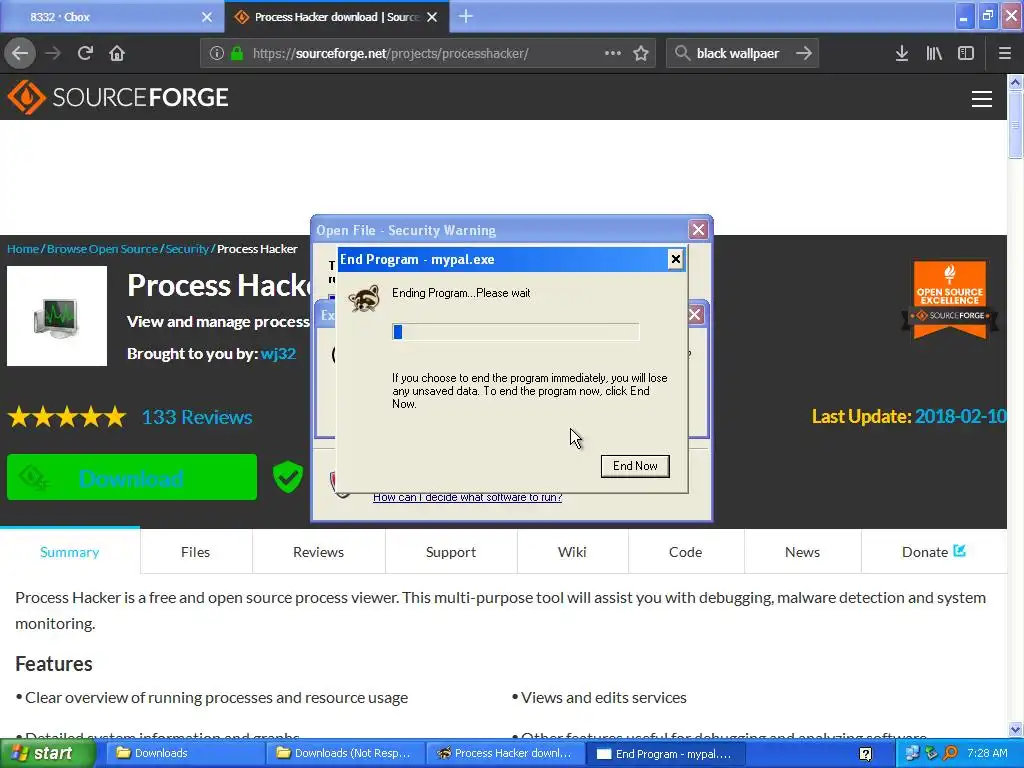The height and width of the screenshot is (768, 1024).
Task: Click the five-star rating
Action: (x=67, y=417)
